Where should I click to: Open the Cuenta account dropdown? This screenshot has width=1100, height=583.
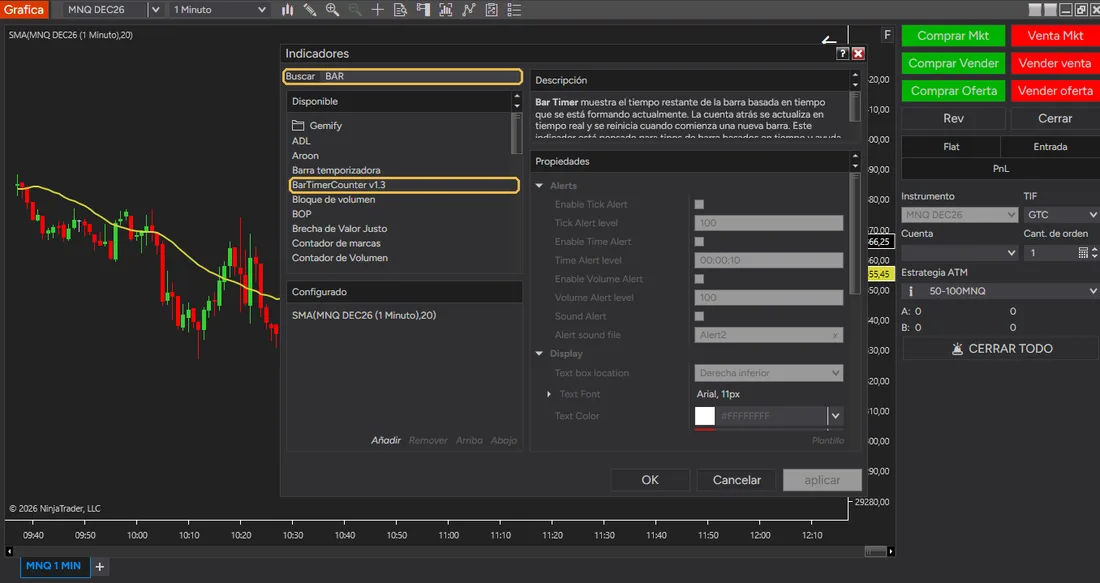click(x=959, y=253)
